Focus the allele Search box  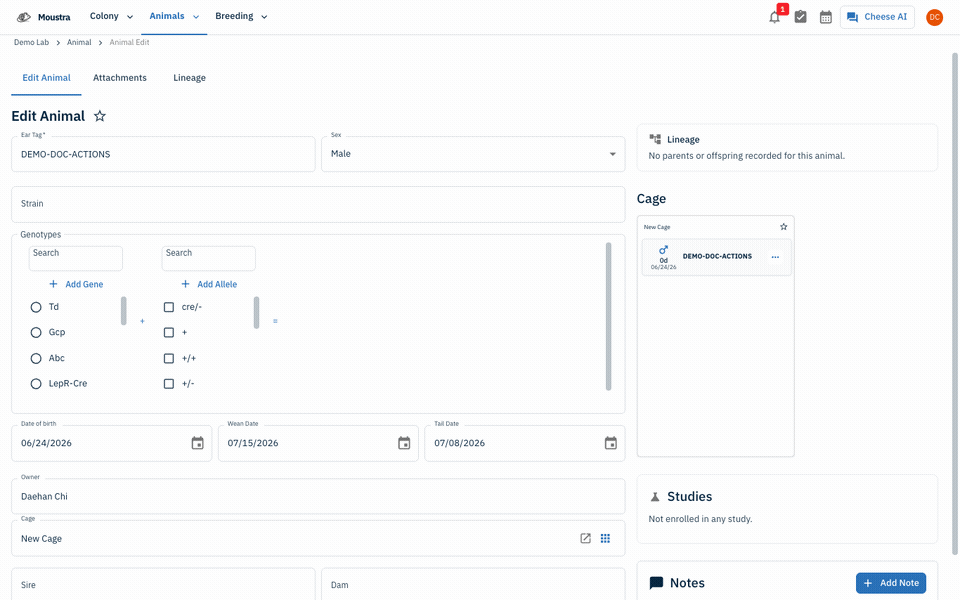(208, 258)
